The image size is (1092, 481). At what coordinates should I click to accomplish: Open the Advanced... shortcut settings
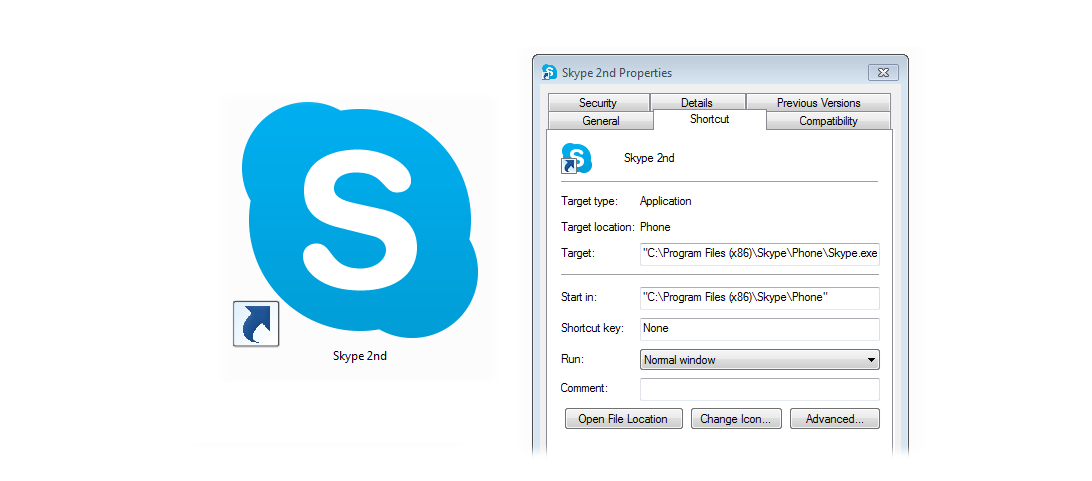coord(835,419)
